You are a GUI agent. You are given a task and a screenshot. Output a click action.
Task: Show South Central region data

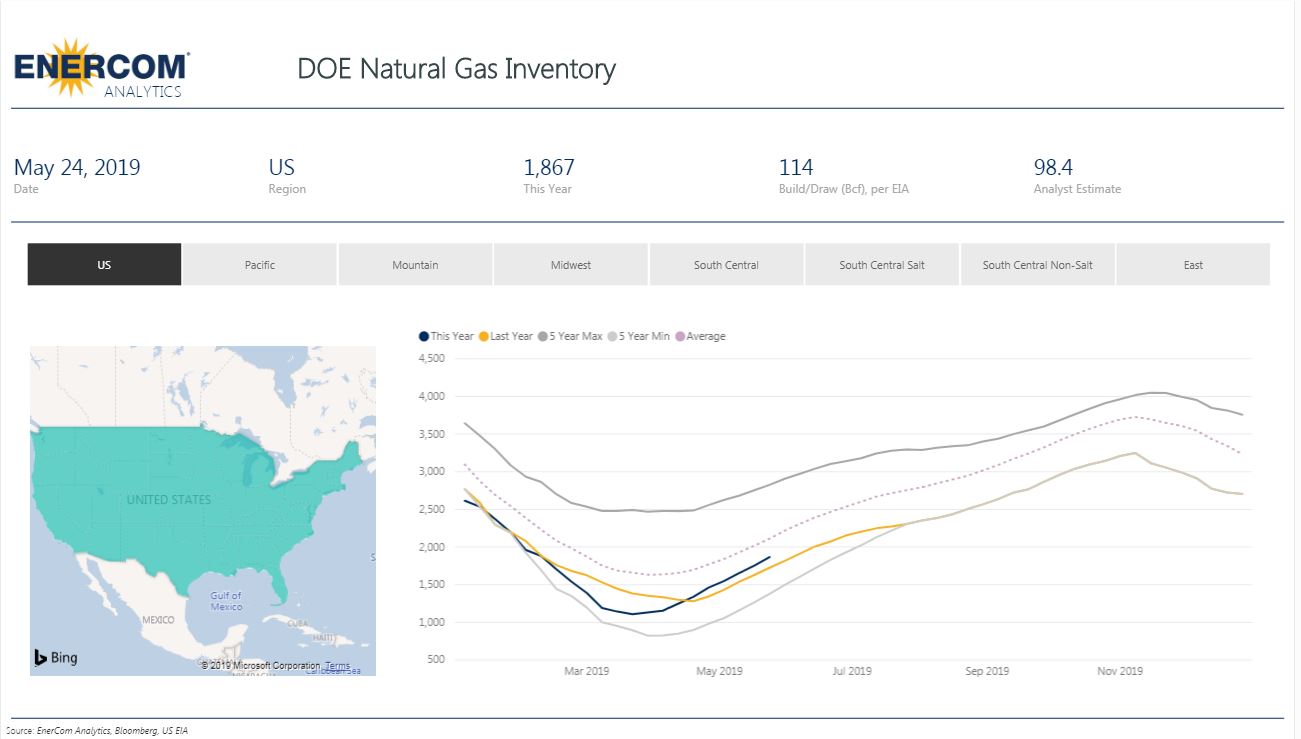pyautogui.click(x=726, y=265)
